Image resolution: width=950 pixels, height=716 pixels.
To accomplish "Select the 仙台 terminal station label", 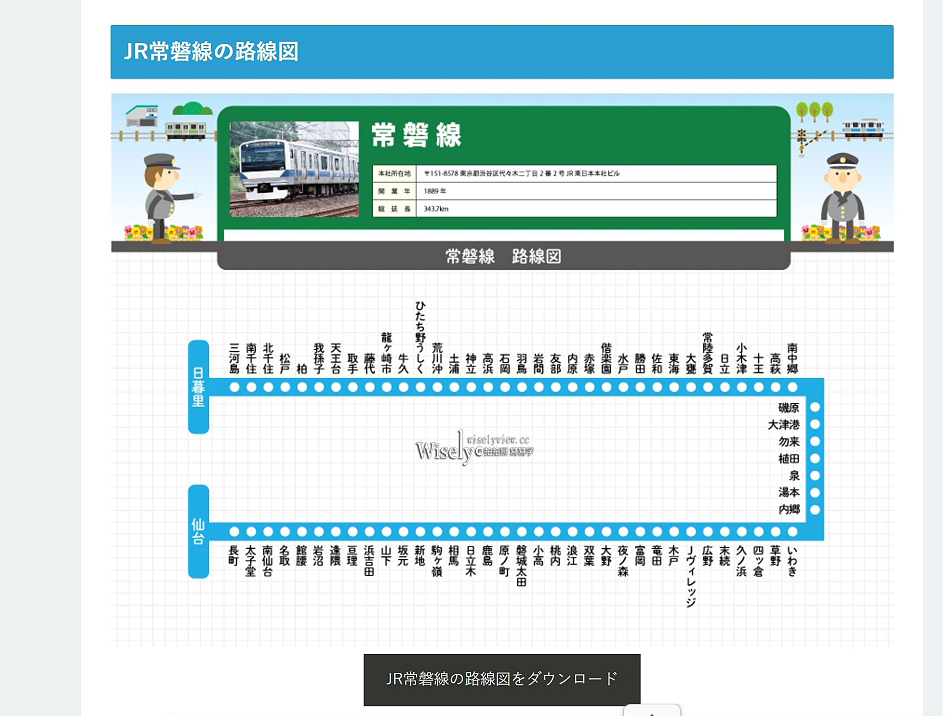I will pos(199,531).
